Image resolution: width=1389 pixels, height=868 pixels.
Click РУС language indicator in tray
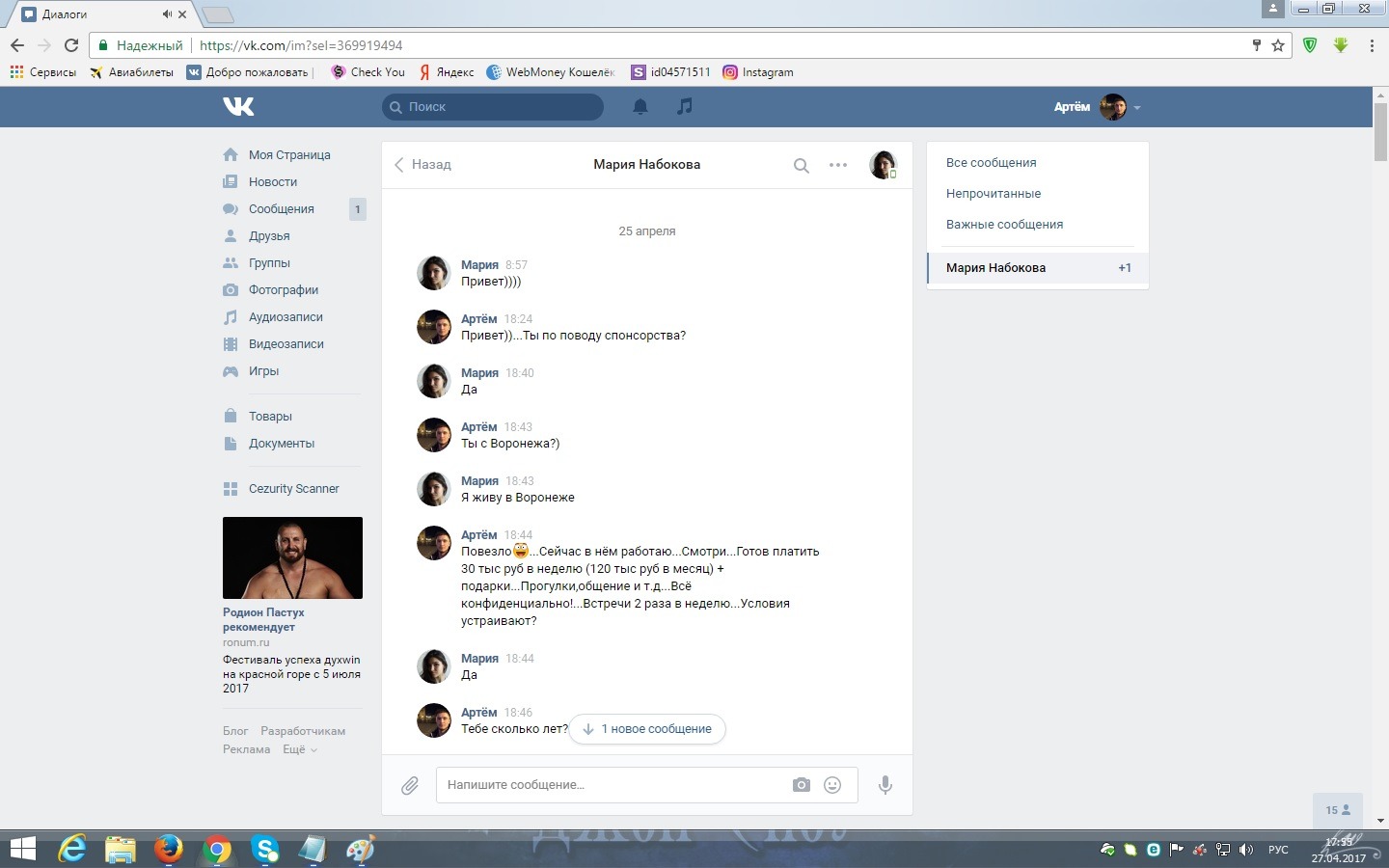tap(1278, 850)
